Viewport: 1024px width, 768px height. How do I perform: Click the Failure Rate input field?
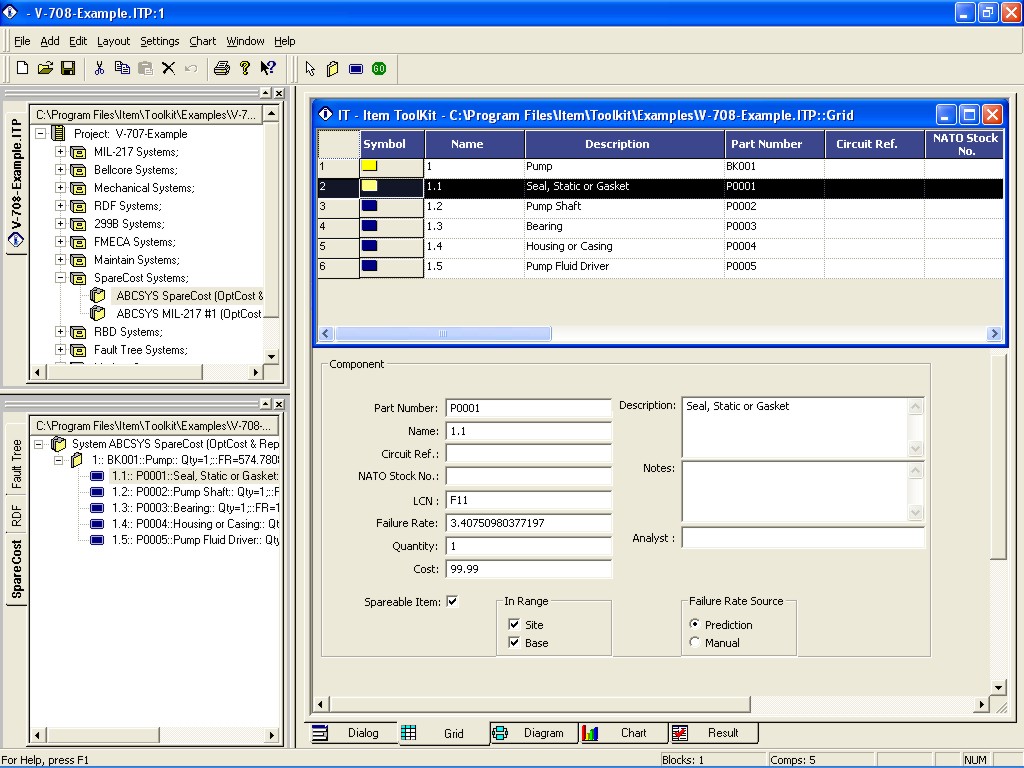(x=528, y=523)
